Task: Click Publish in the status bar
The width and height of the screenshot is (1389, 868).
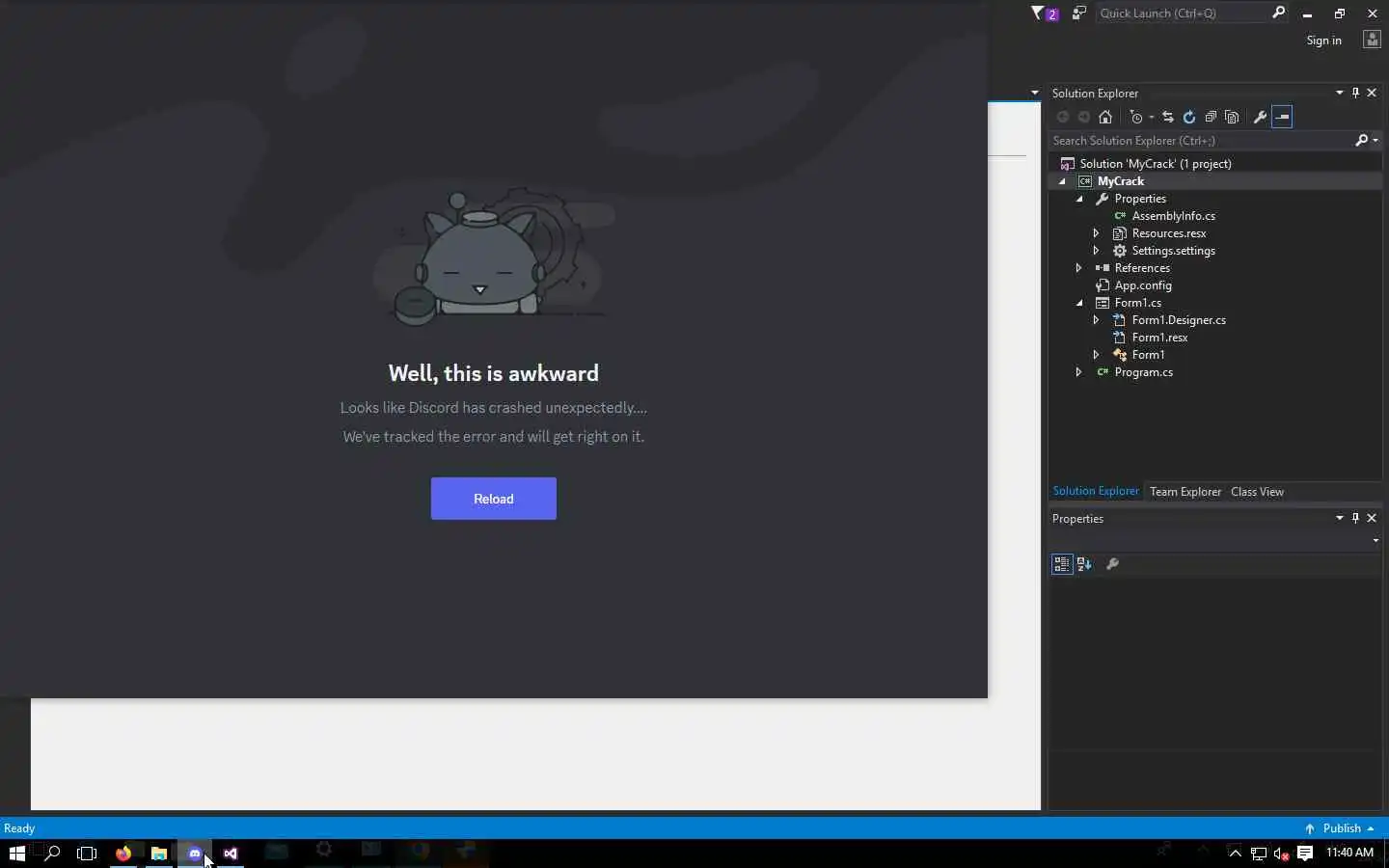Action: (x=1339, y=828)
